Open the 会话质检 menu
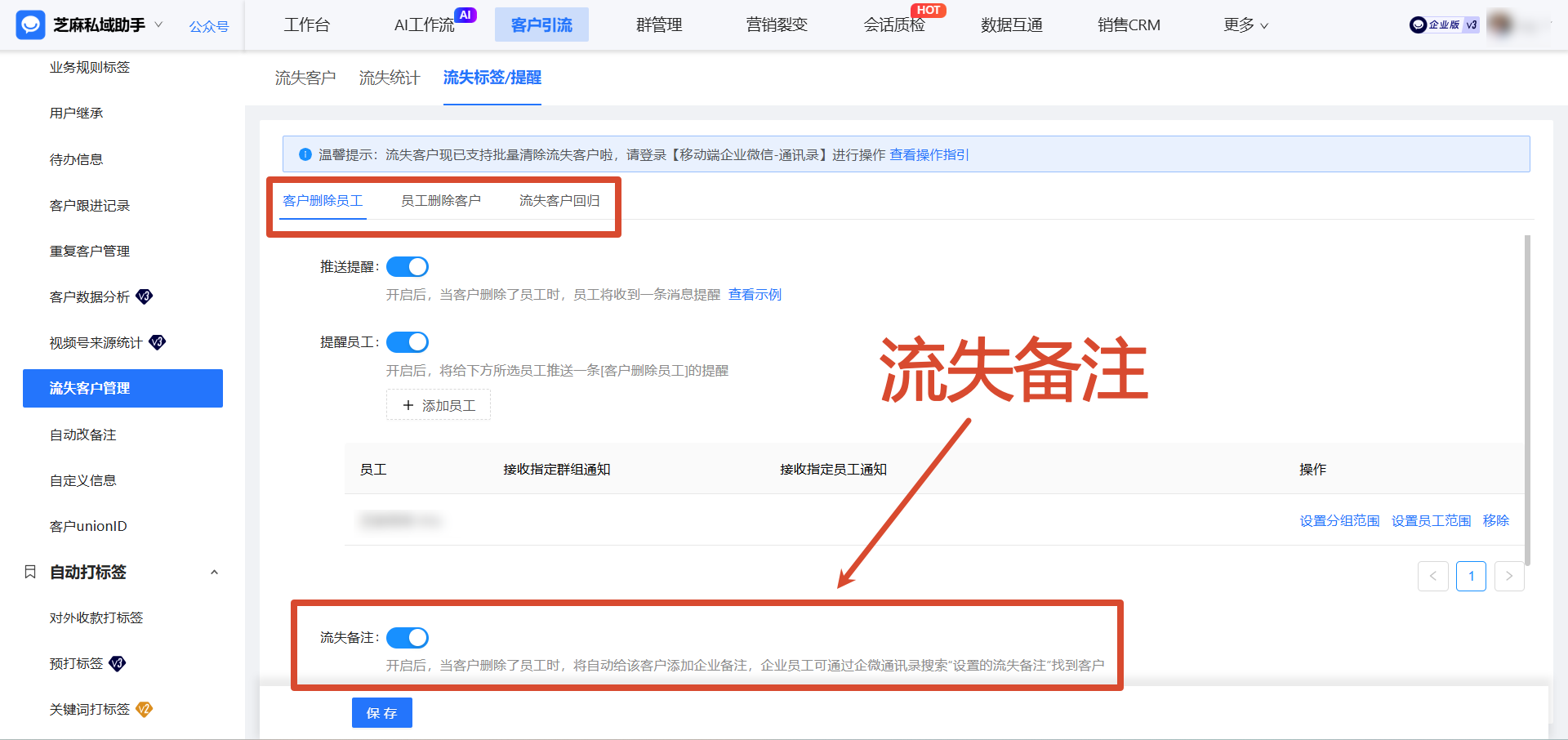 [894, 25]
